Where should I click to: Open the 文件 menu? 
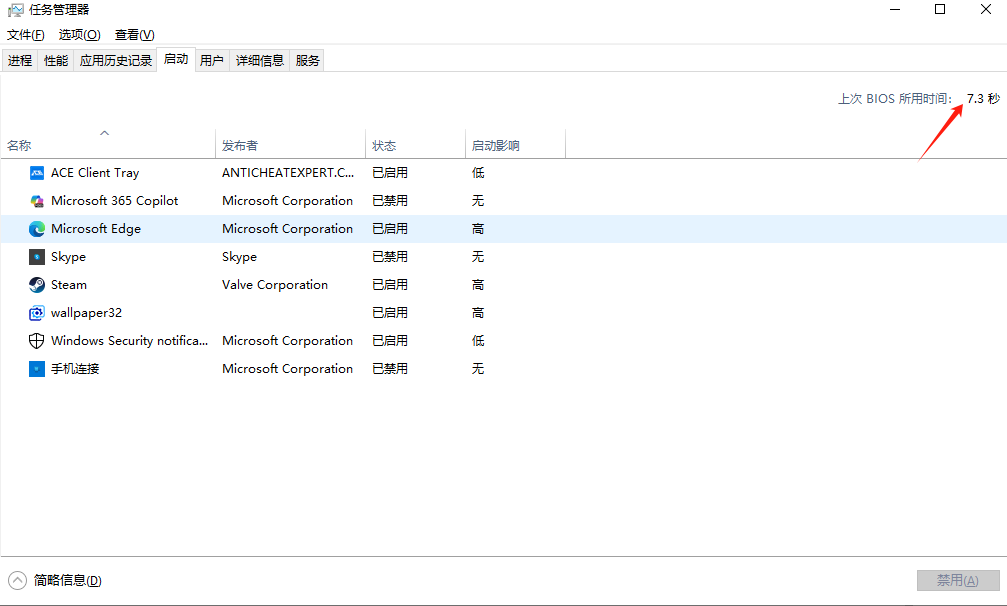[26, 35]
